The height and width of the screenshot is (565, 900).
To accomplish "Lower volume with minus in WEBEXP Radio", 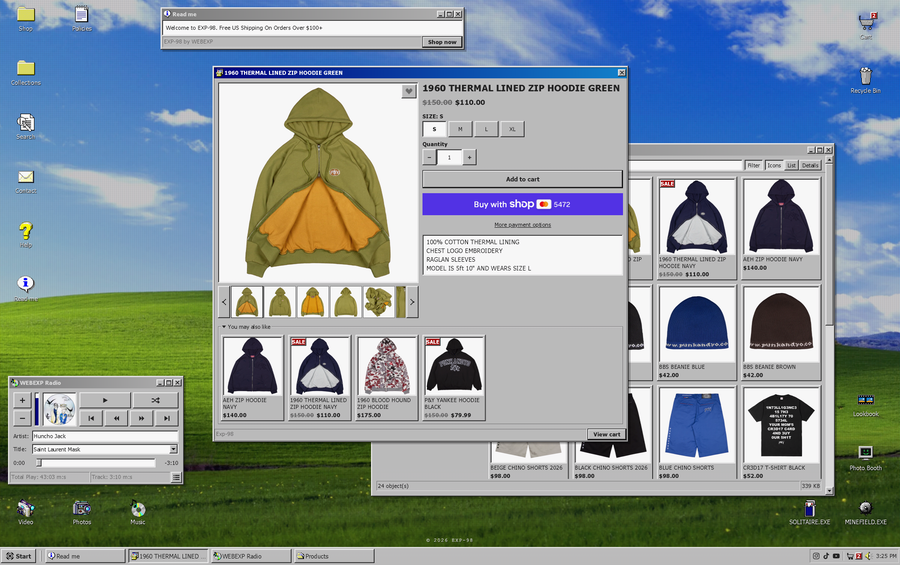I will 22,418.
